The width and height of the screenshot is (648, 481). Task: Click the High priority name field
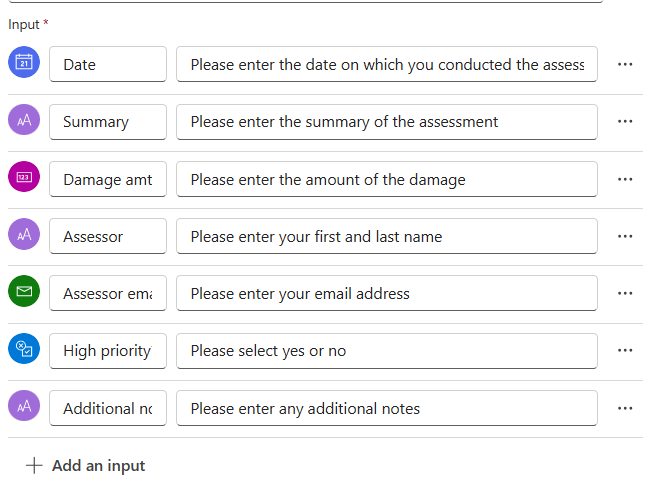107,351
